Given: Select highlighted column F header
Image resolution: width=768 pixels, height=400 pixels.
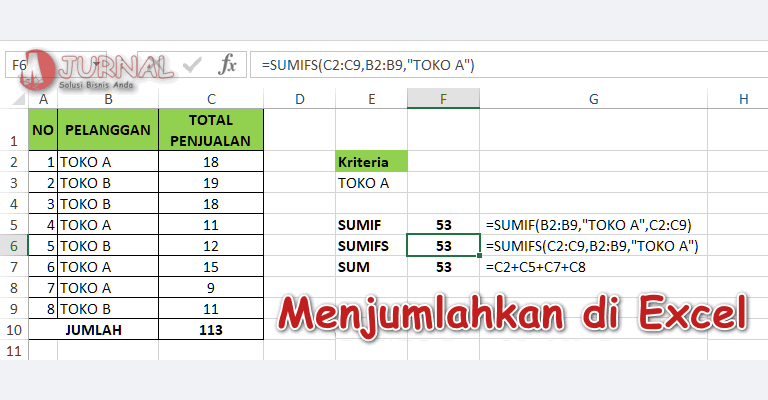Looking at the screenshot, I should pyautogui.click(x=443, y=99).
